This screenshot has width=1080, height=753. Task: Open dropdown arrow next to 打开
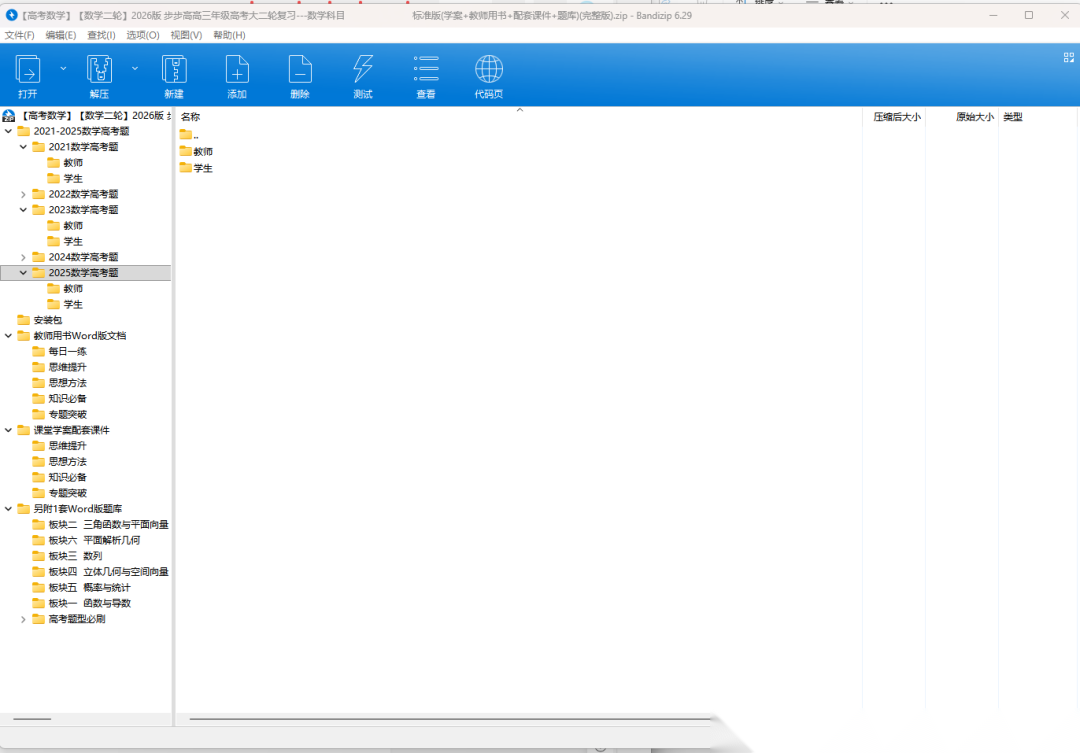pyautogui.click(x=63, y=68)
